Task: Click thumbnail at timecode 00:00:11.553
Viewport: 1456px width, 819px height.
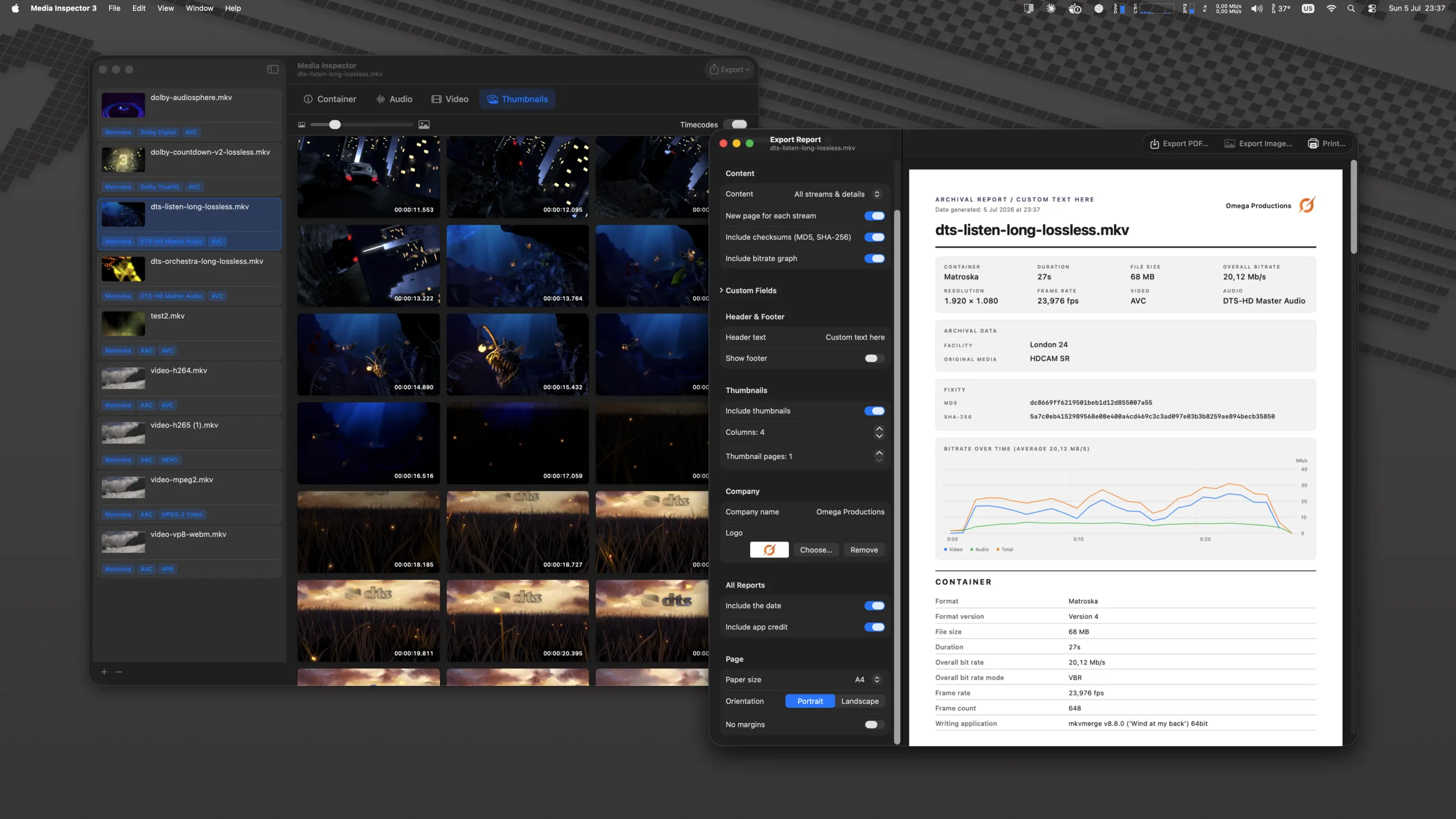Action: click(368, 177)
